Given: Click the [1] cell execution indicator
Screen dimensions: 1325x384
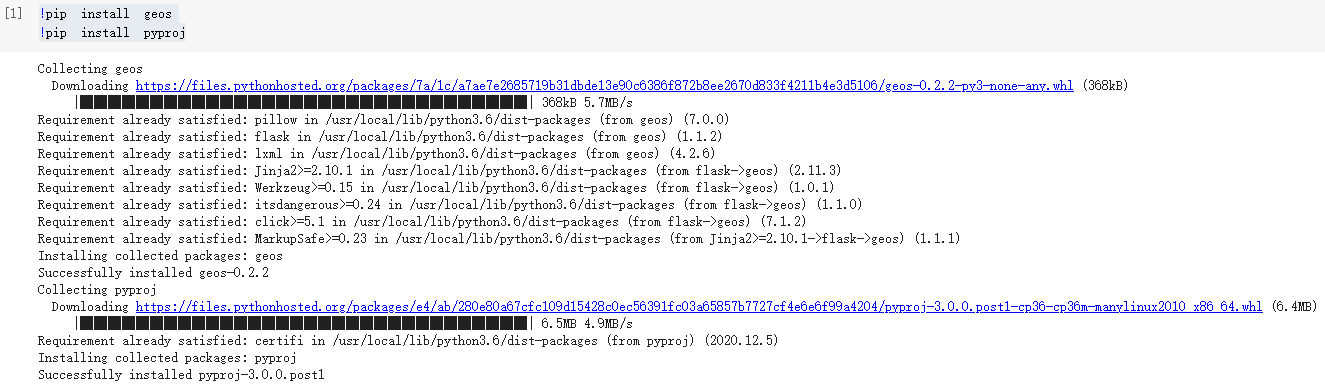Looking at the screenshot, I should click(15, 15).
